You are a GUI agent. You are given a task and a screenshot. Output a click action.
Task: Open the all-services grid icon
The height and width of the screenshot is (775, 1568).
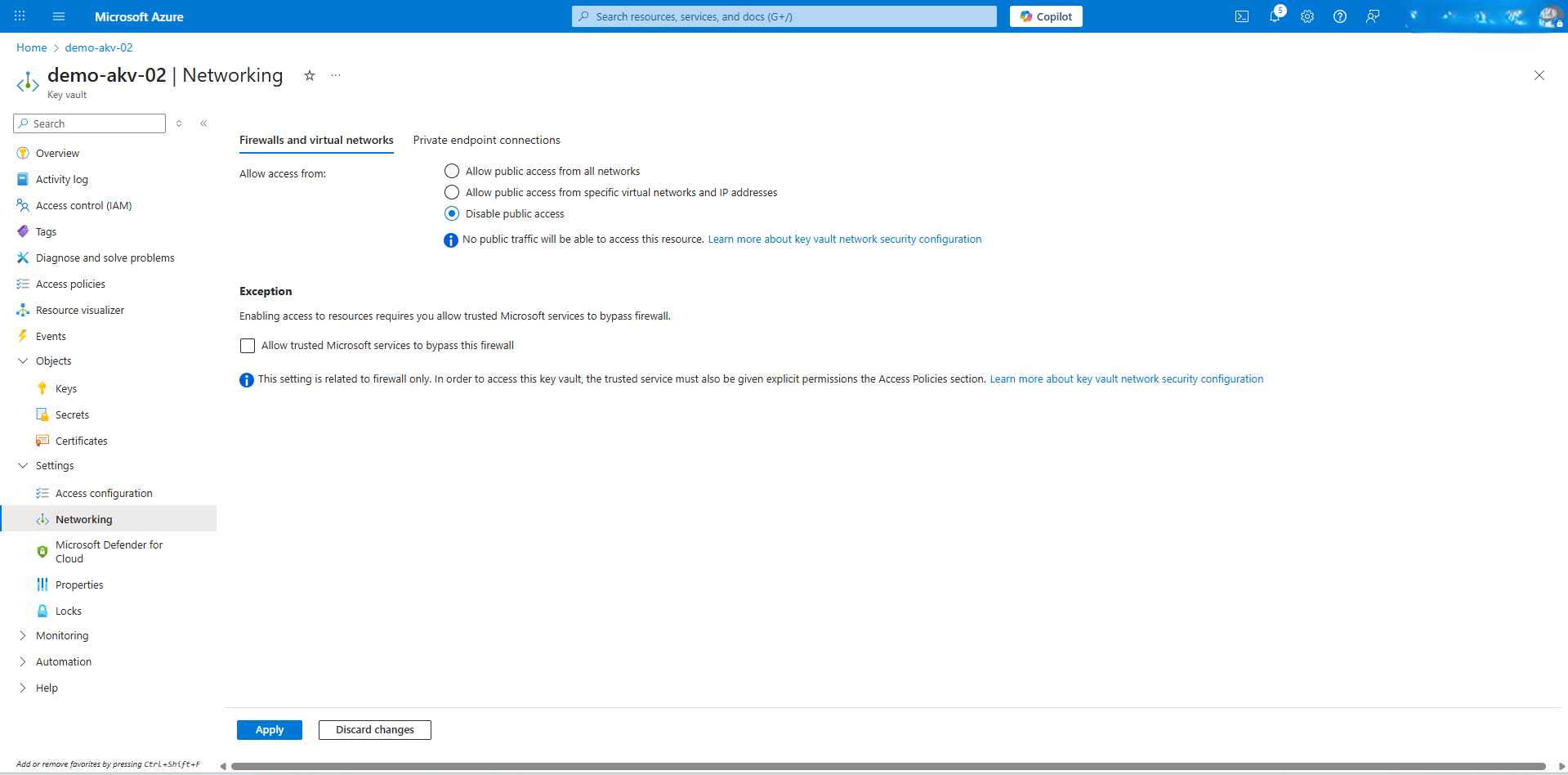[19, 16]
